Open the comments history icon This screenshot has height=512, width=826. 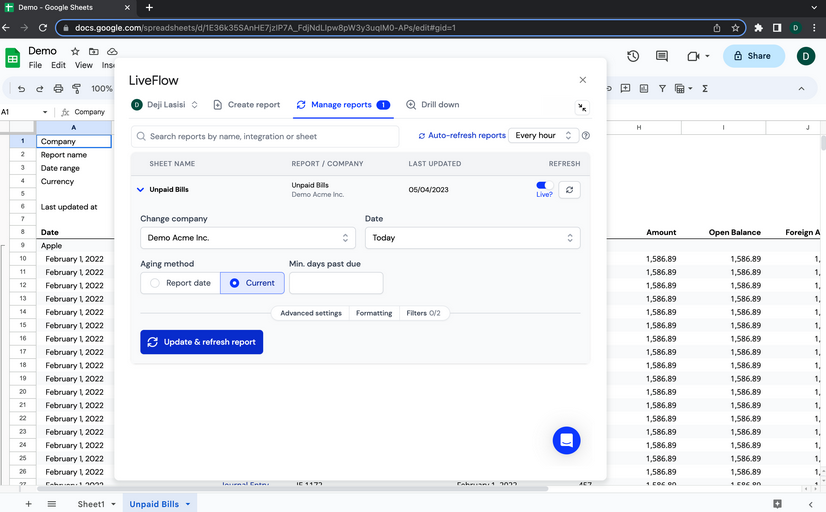[662, 56]
